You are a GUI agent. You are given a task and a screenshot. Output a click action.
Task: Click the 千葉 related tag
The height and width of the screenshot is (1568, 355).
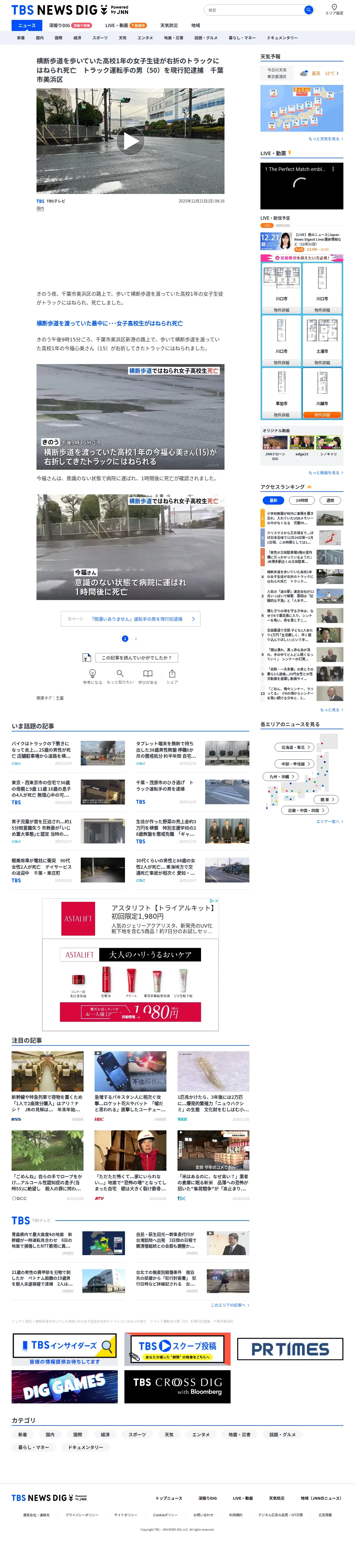(x=59, y=698)
